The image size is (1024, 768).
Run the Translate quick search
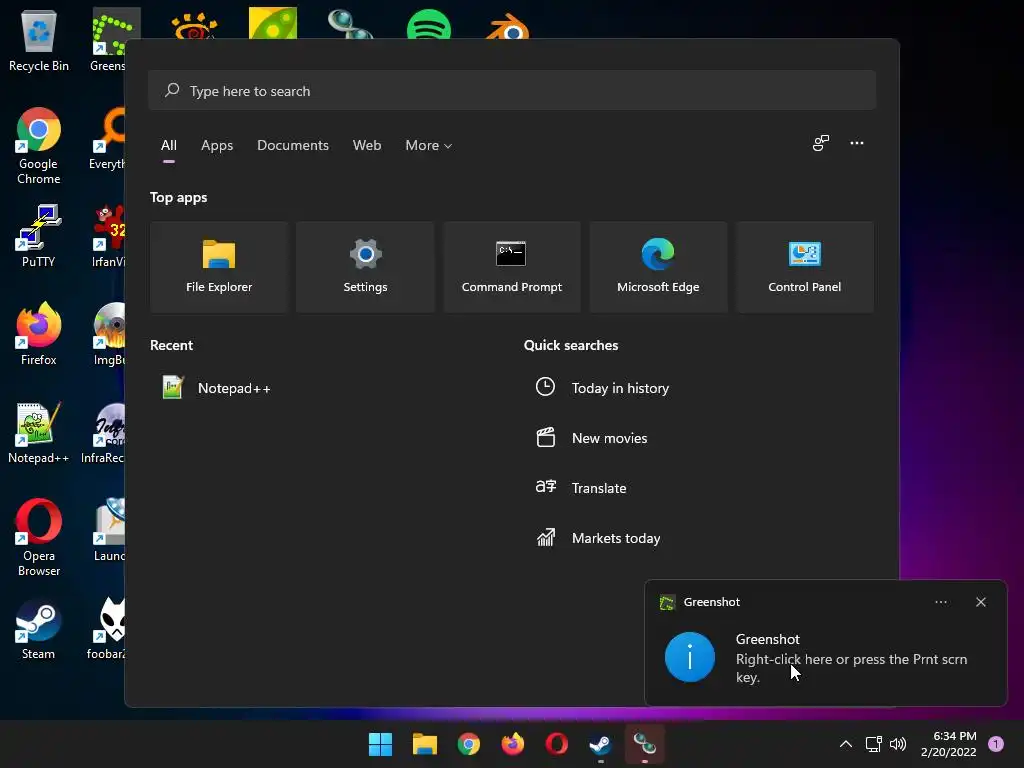click(x=581, y=488)
